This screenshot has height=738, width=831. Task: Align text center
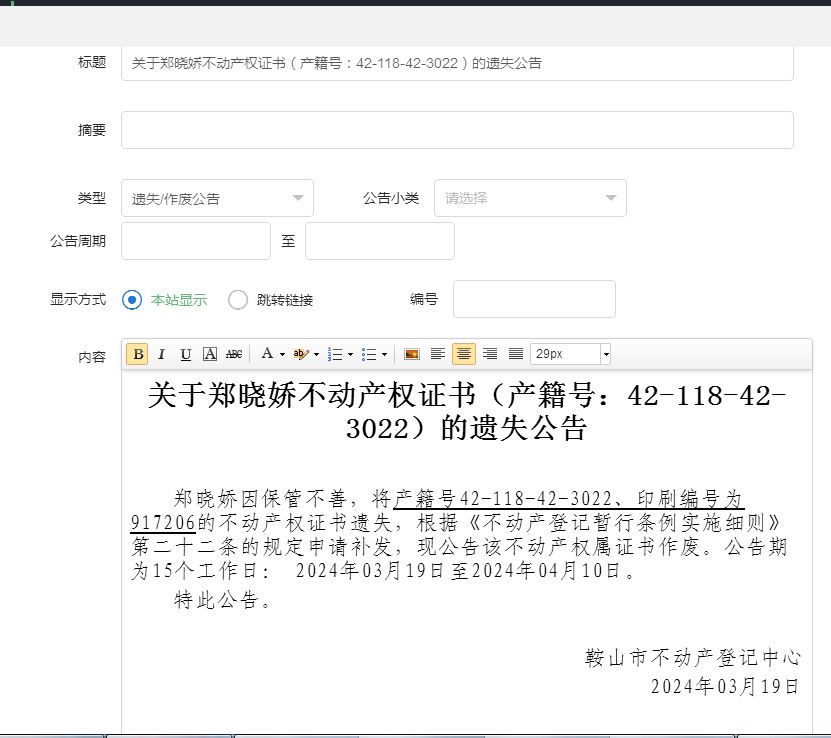click(x=464, y=354)
